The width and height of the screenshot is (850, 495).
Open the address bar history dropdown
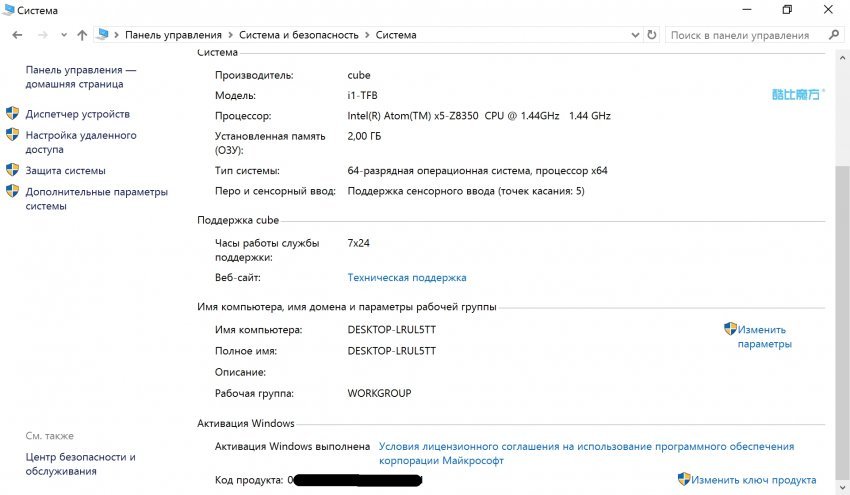(635, 35)
